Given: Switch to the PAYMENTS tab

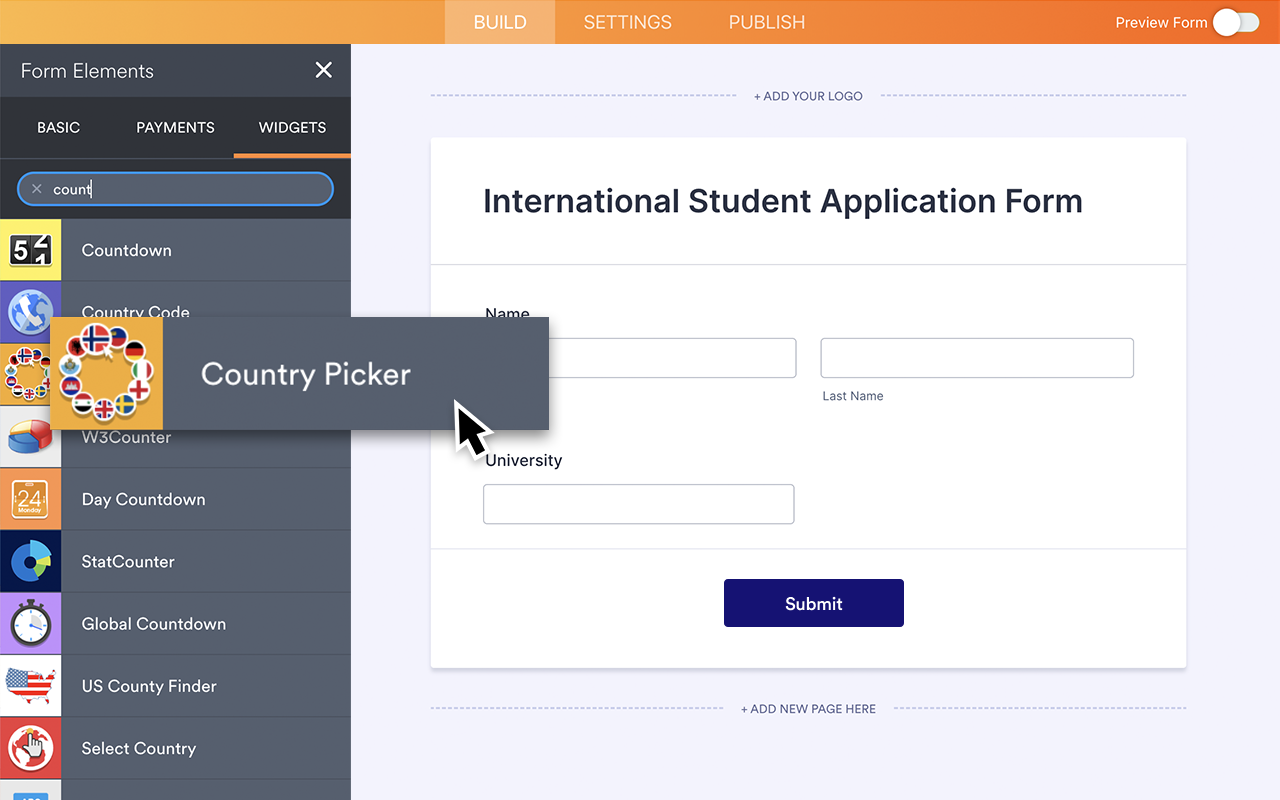Looking at the screenshot, I should 175,127.
